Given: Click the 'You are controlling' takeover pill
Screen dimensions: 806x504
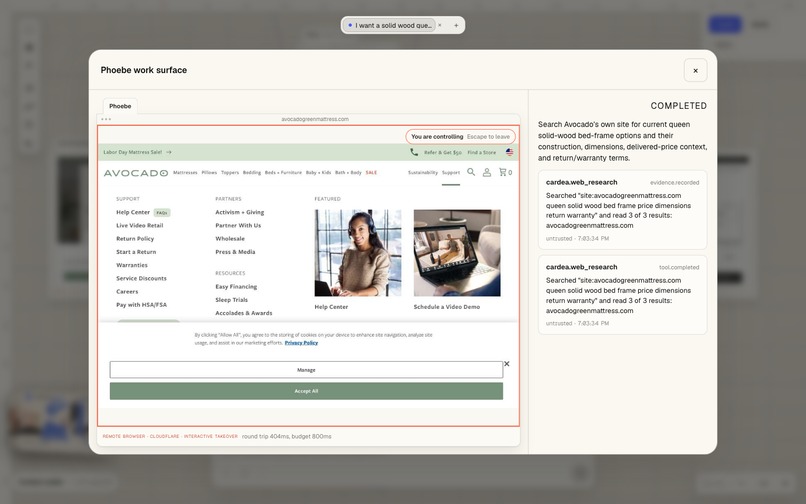Looking at the screenshot, I should tap(461, 137).
